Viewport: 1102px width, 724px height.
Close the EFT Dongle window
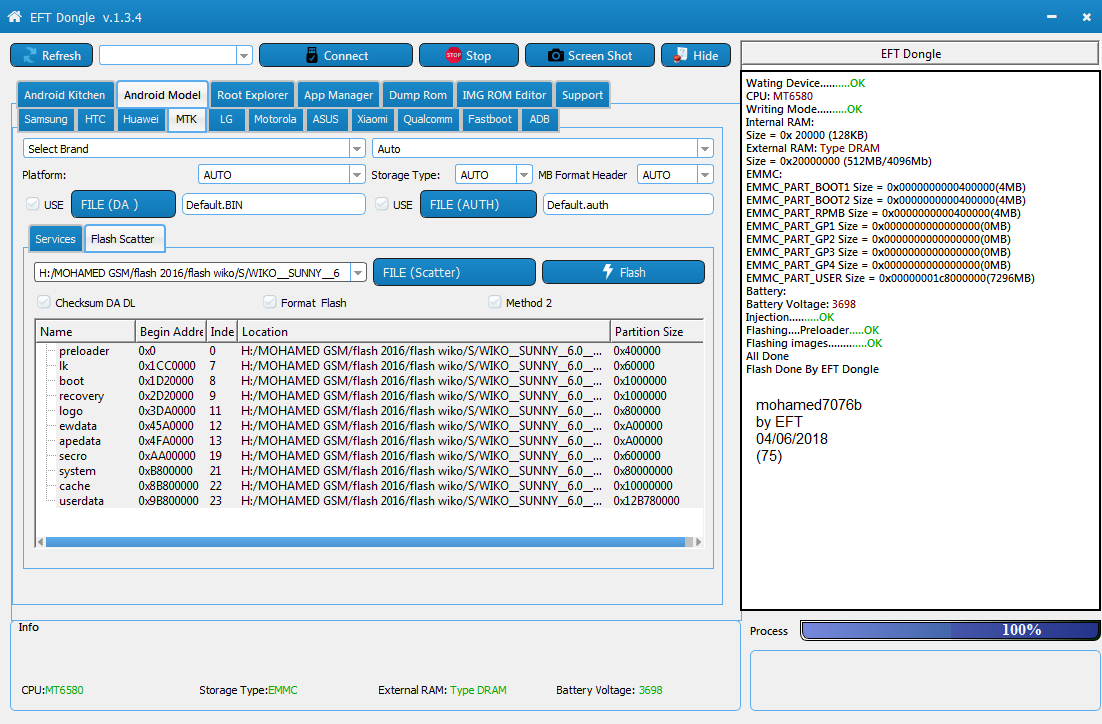[x=1086, y=17]
